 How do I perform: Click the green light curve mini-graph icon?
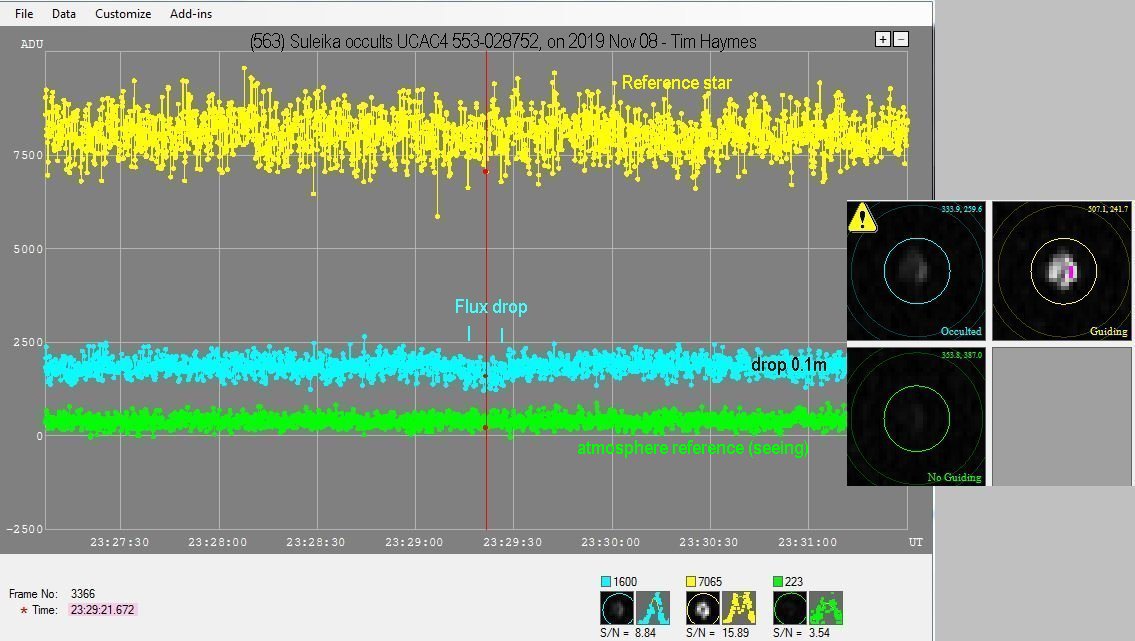pyautogui.click(x=825, y=608)
